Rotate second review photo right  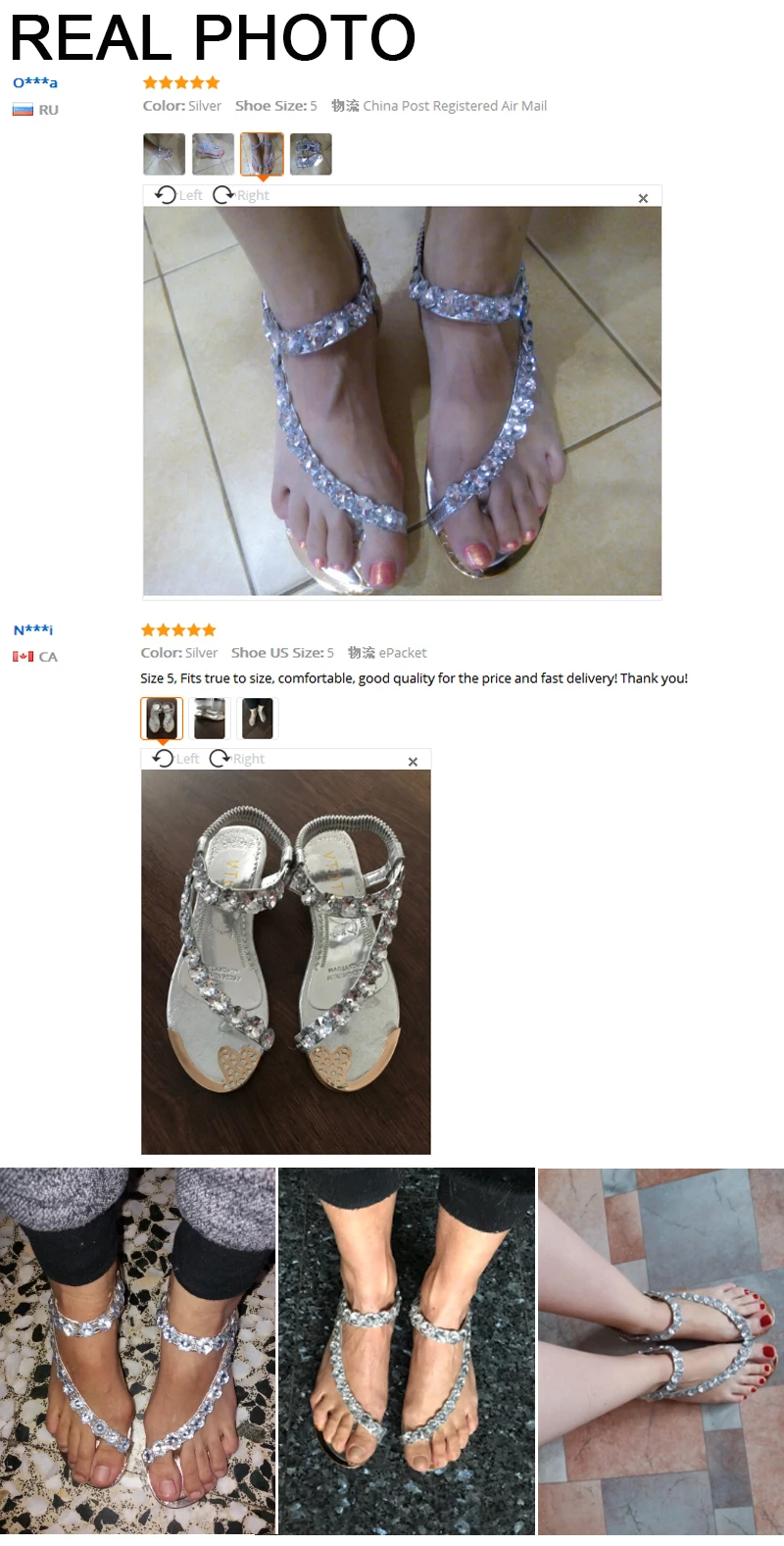tap(220, 758)
